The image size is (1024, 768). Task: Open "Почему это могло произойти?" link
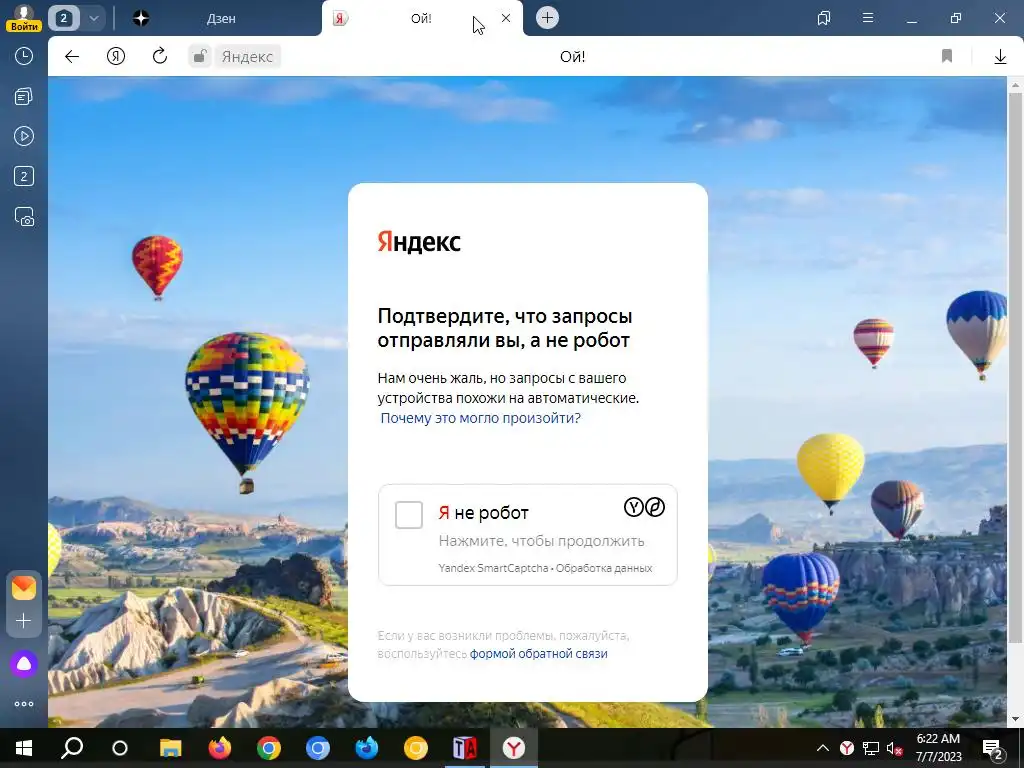480,418
